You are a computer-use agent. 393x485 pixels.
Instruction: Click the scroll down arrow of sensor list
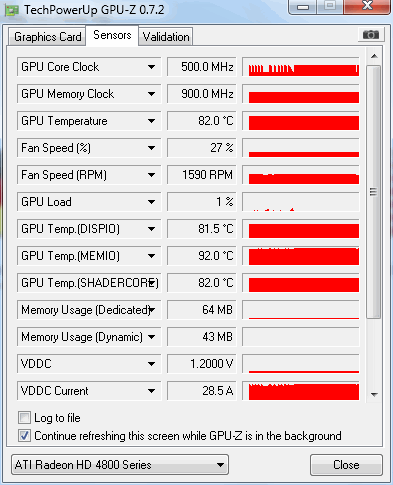[374, 395]
